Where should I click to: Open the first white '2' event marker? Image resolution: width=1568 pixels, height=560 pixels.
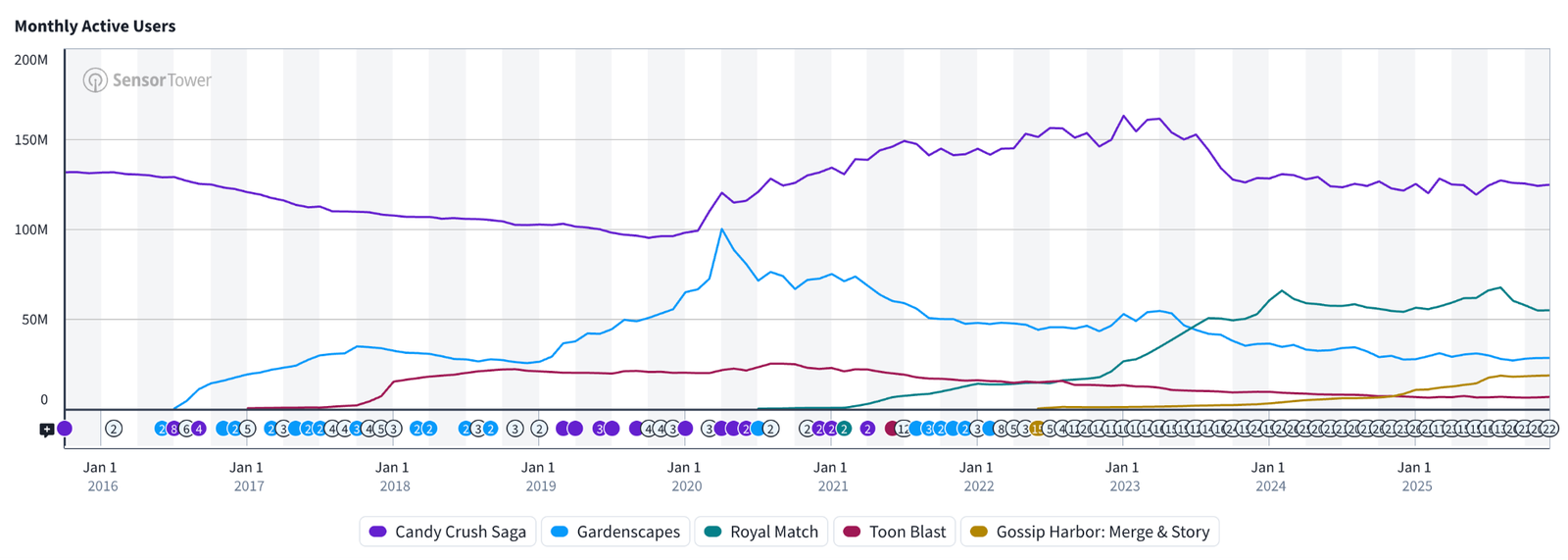114,429
